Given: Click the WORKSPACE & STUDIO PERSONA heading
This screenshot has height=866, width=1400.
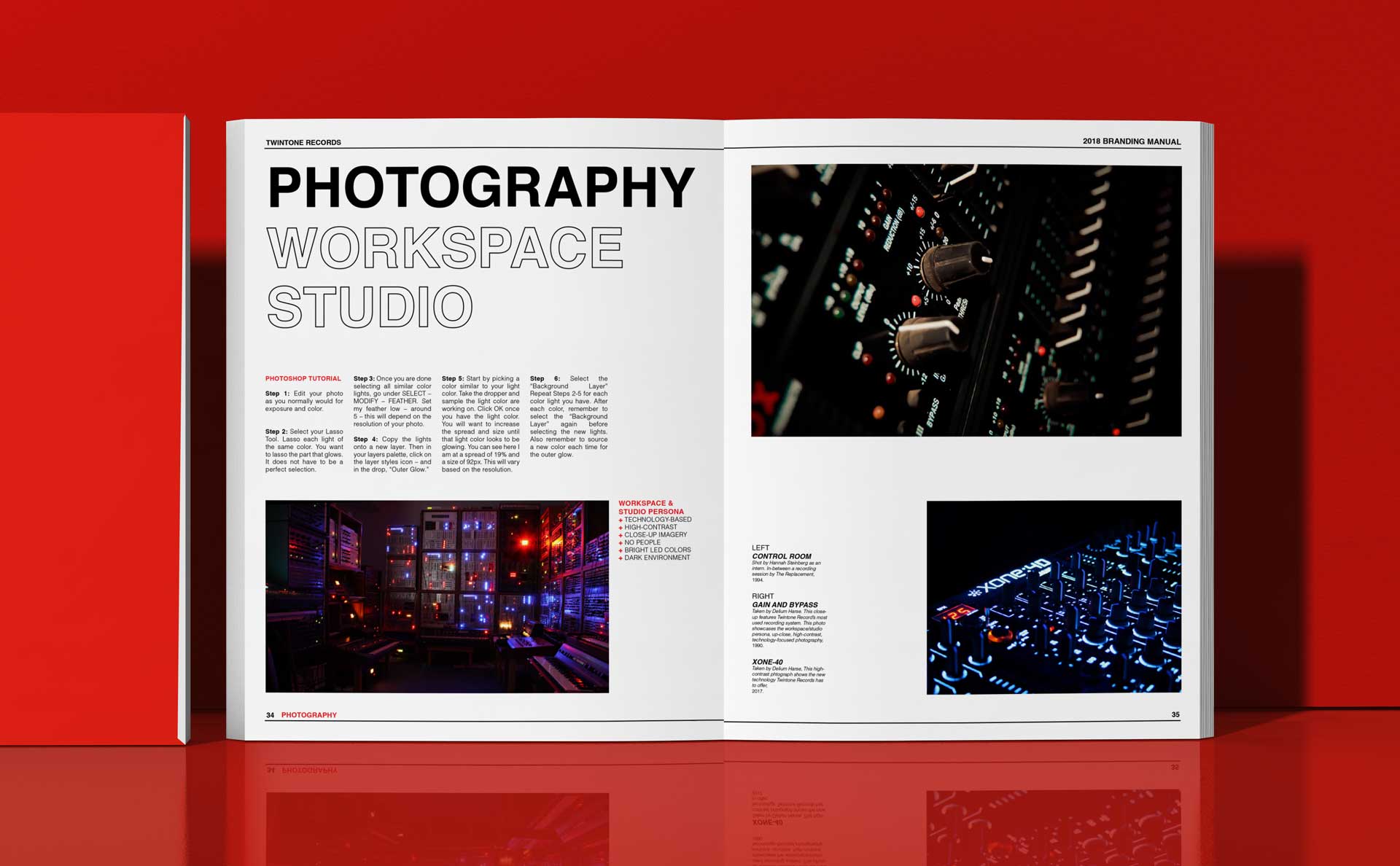Looking at the screenshot, I should click(x=651, y=507).
